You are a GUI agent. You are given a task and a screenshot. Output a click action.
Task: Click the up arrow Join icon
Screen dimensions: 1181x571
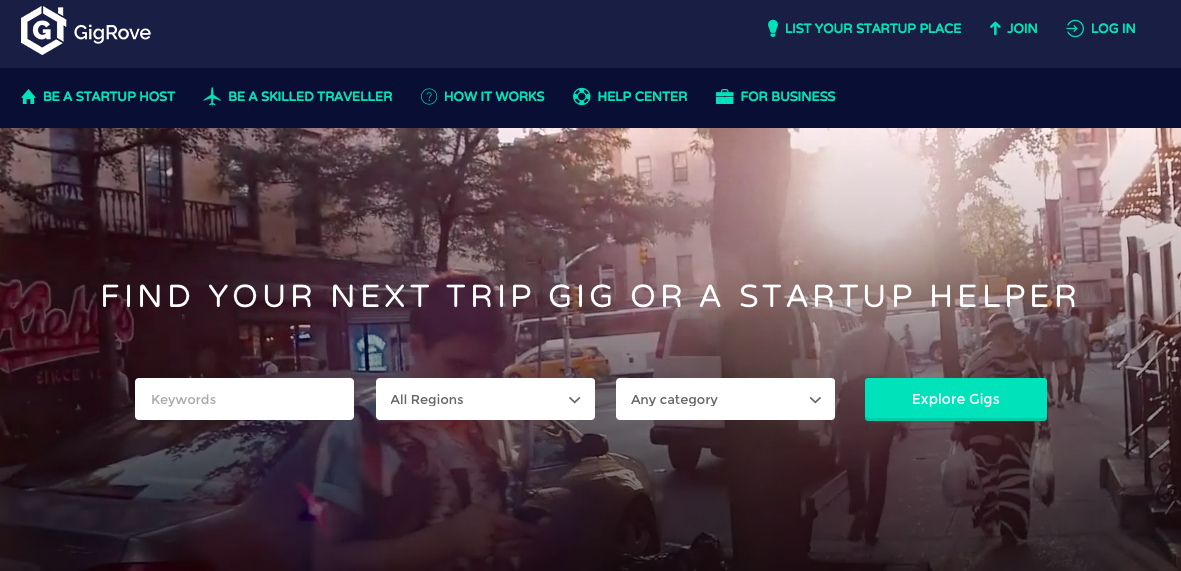coord(995,29)
